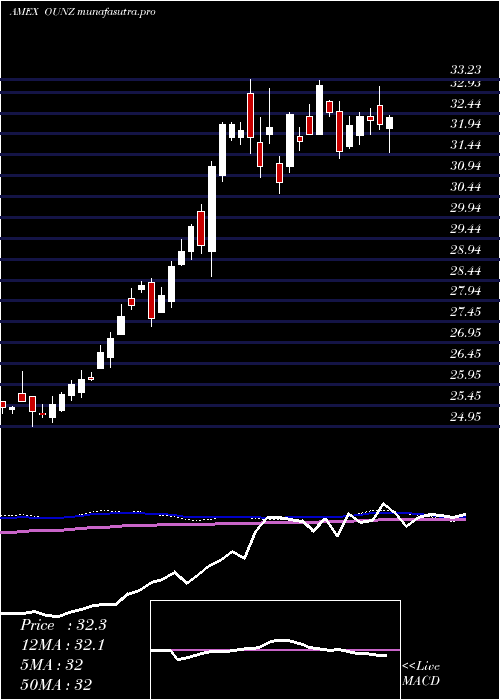Screen dimensions: 500x700
Task: Click the 26.95 price axis label
Action: (466, 333)
